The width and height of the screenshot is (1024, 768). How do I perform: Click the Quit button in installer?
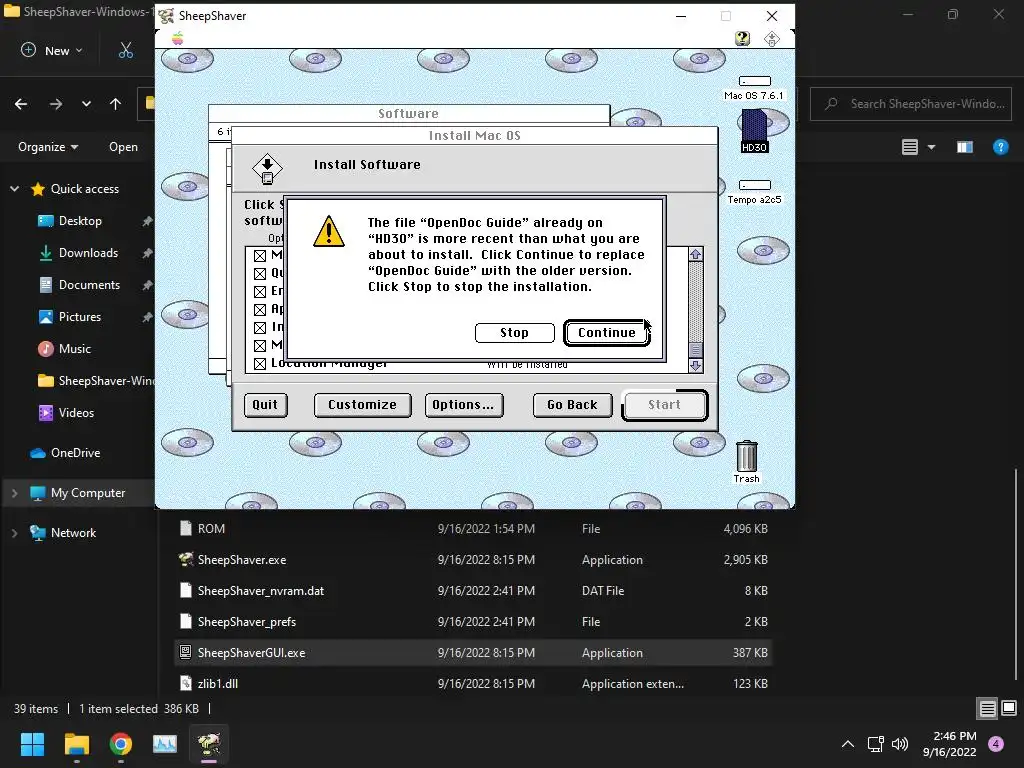point(265,405)
